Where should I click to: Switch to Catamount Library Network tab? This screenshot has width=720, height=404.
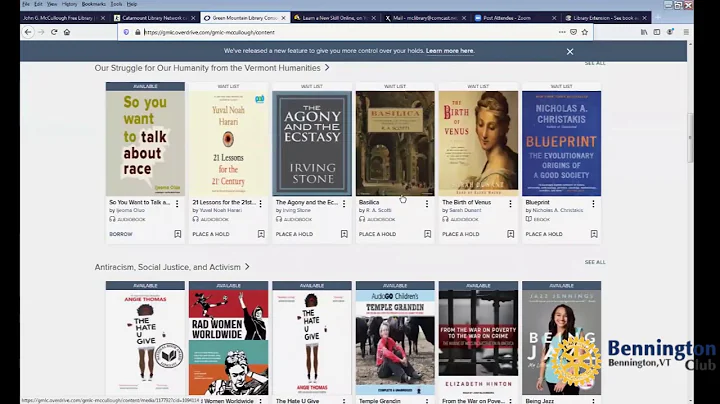click(155, 18)
